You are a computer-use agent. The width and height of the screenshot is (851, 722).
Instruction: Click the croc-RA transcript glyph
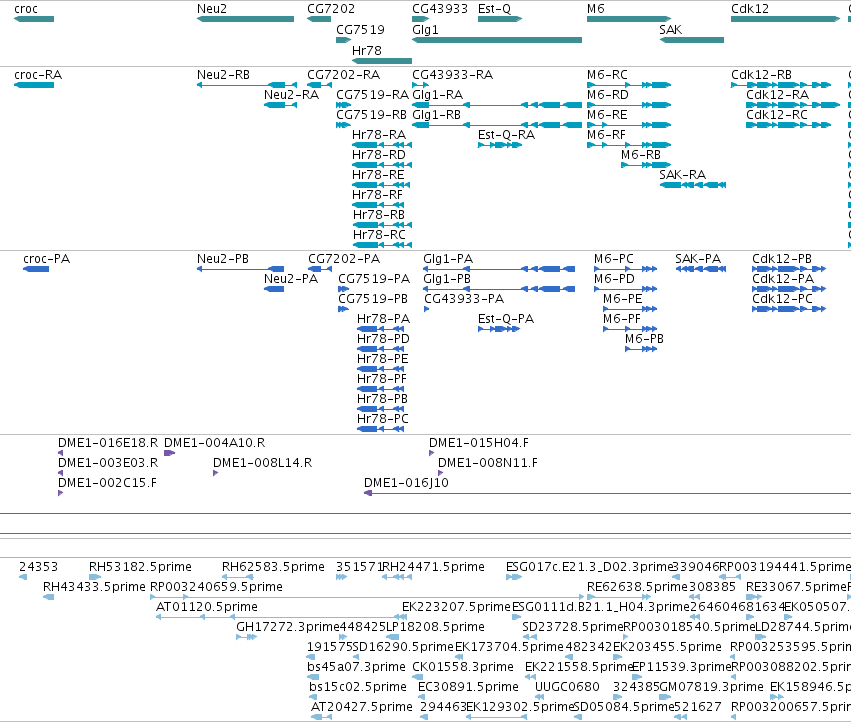point(34,85)
